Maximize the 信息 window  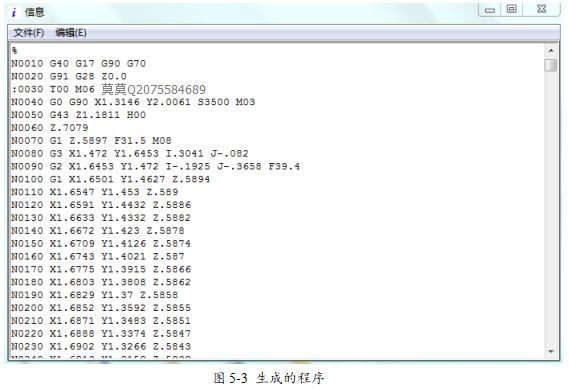click(512, 9)
